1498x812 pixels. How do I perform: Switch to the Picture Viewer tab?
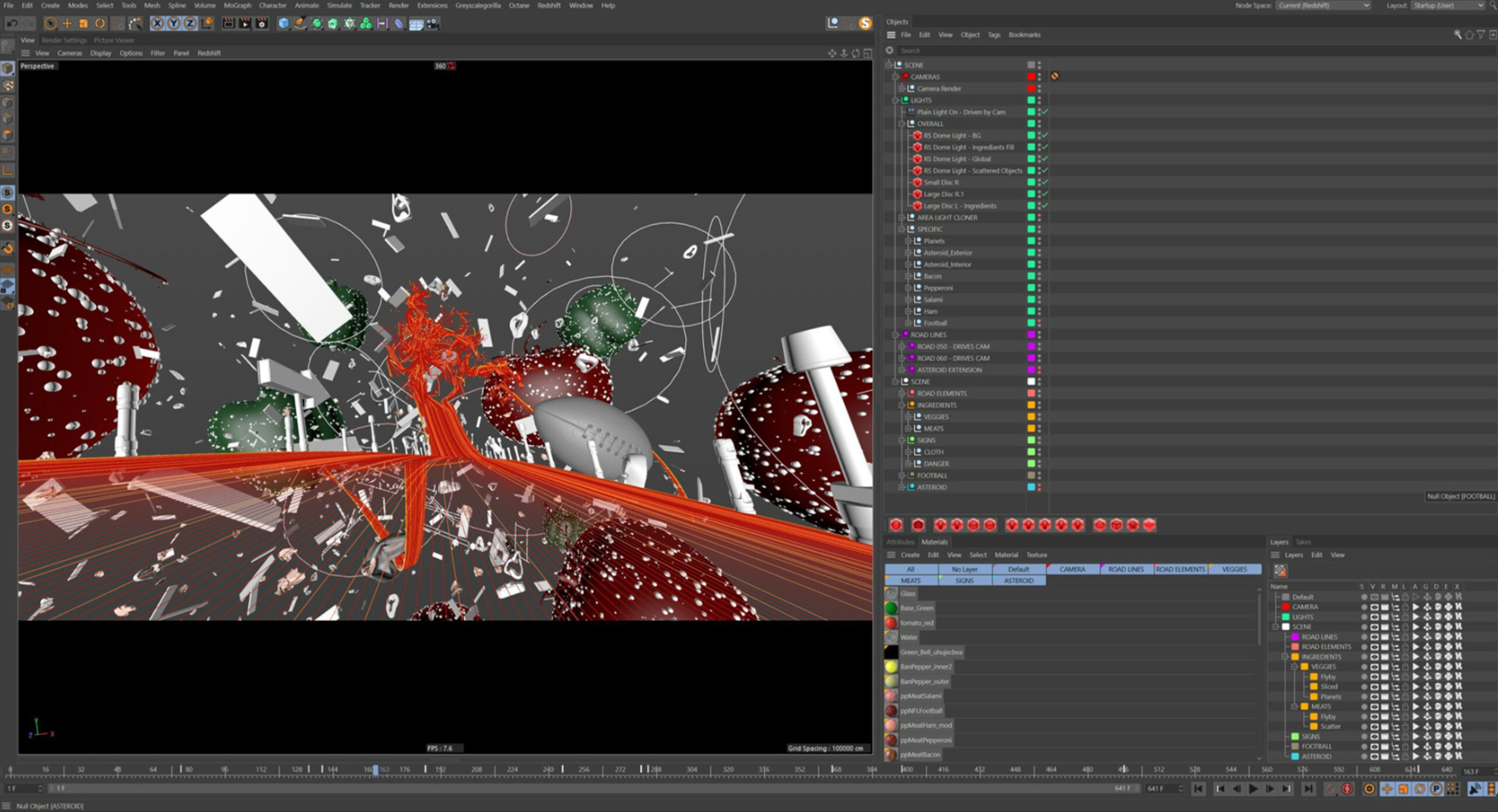point(114,40)
